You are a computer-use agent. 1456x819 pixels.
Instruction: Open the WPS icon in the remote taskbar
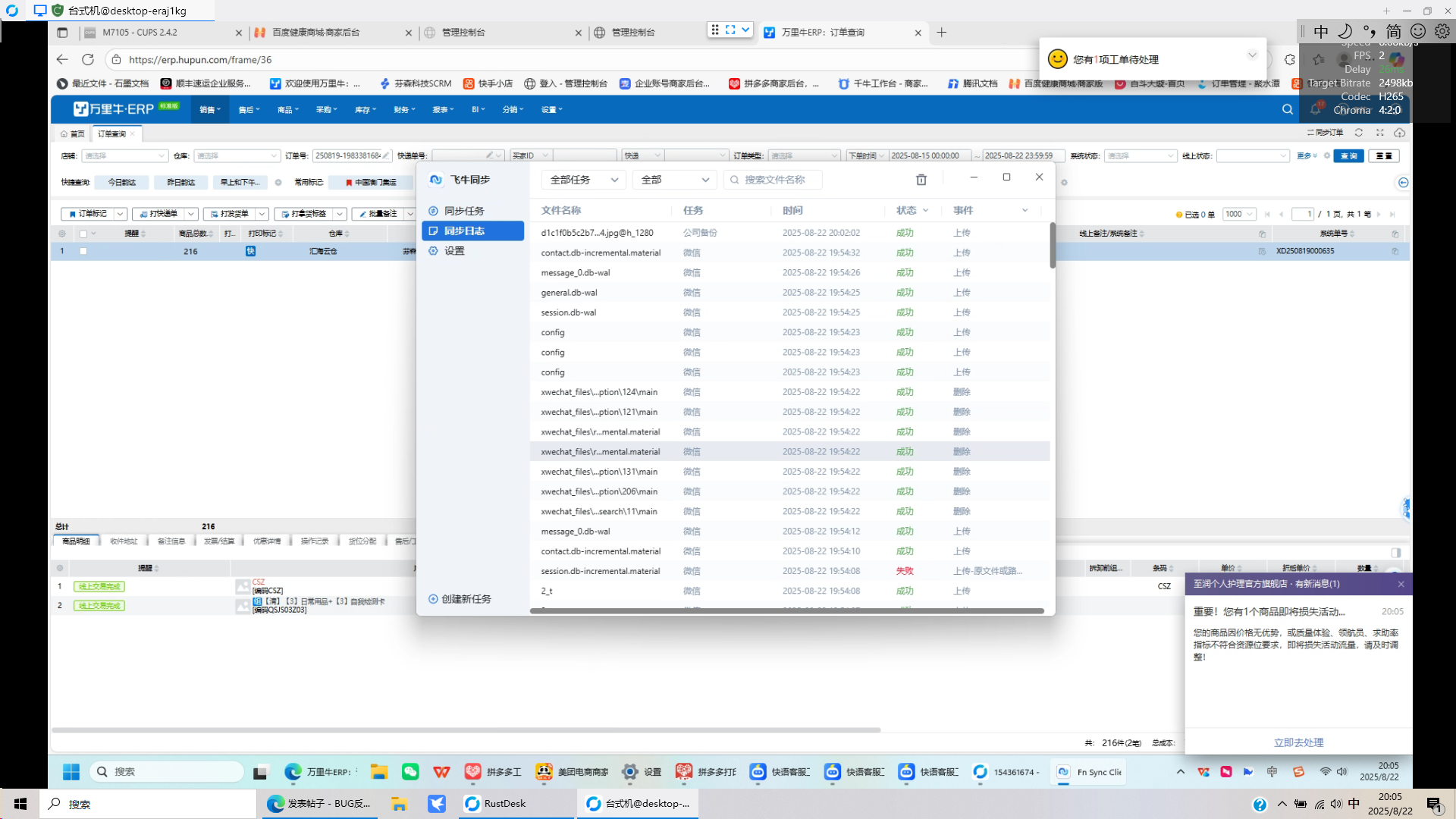click(x=441, y=772)
